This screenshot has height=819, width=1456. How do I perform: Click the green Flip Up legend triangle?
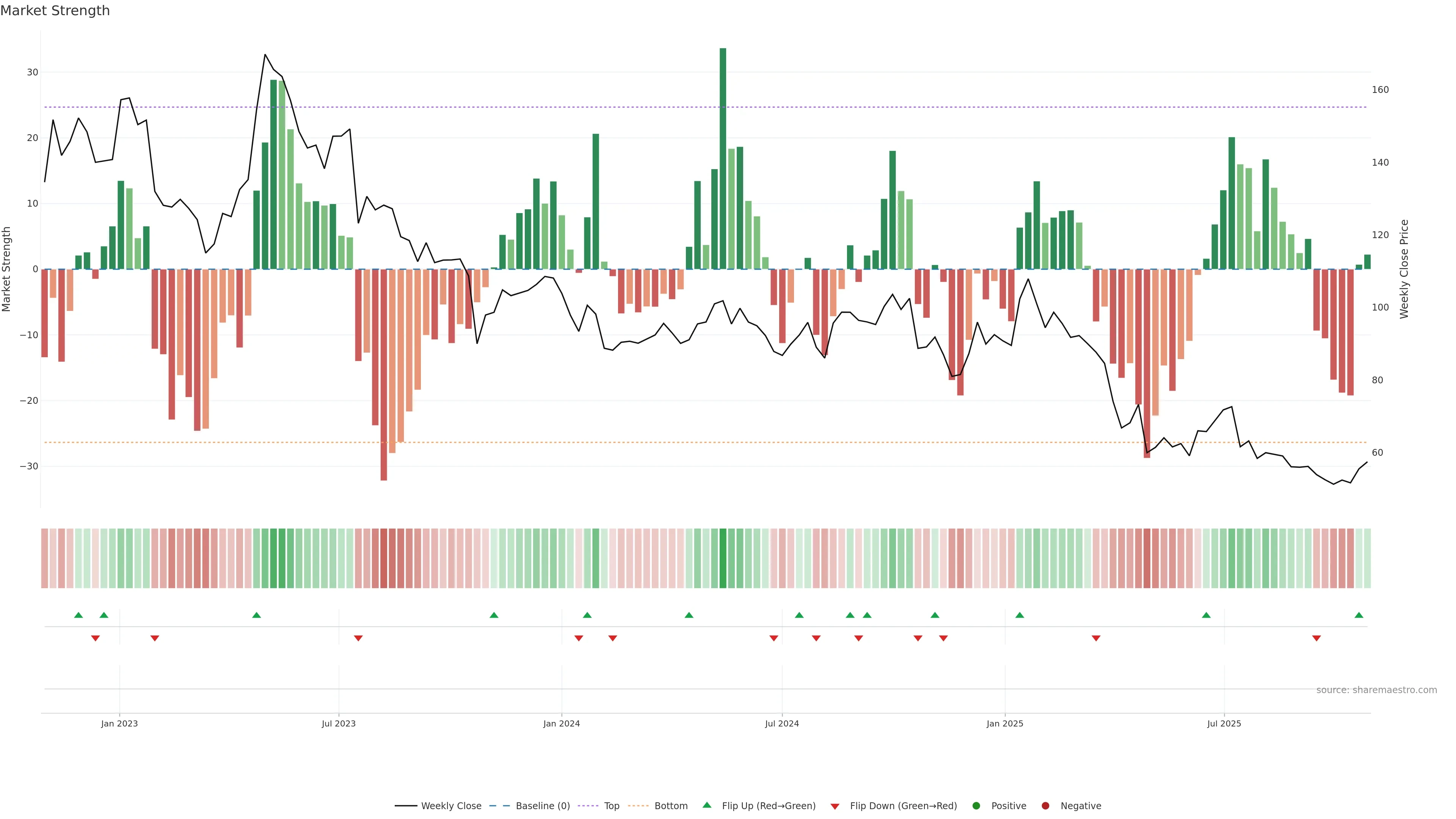click(706, 805)
